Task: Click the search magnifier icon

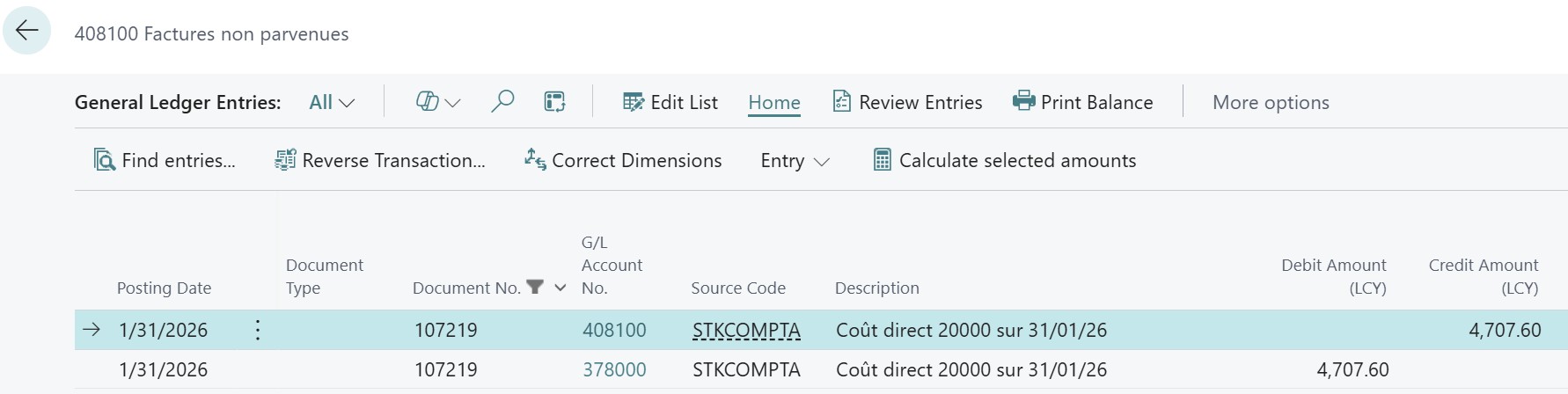Action: tap(502, 102)
